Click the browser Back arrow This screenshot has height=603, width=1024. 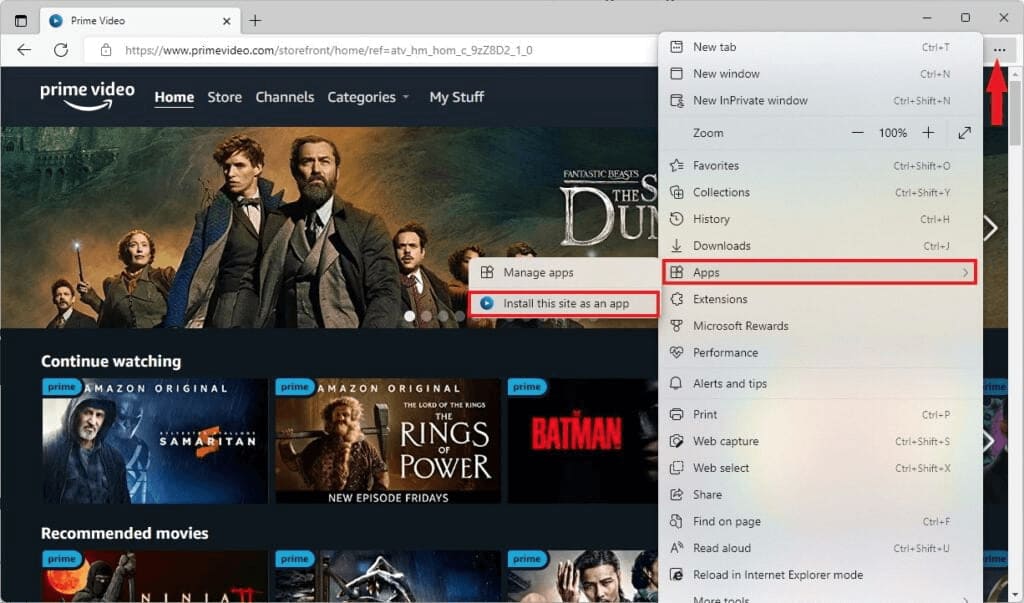click(24, 50)
